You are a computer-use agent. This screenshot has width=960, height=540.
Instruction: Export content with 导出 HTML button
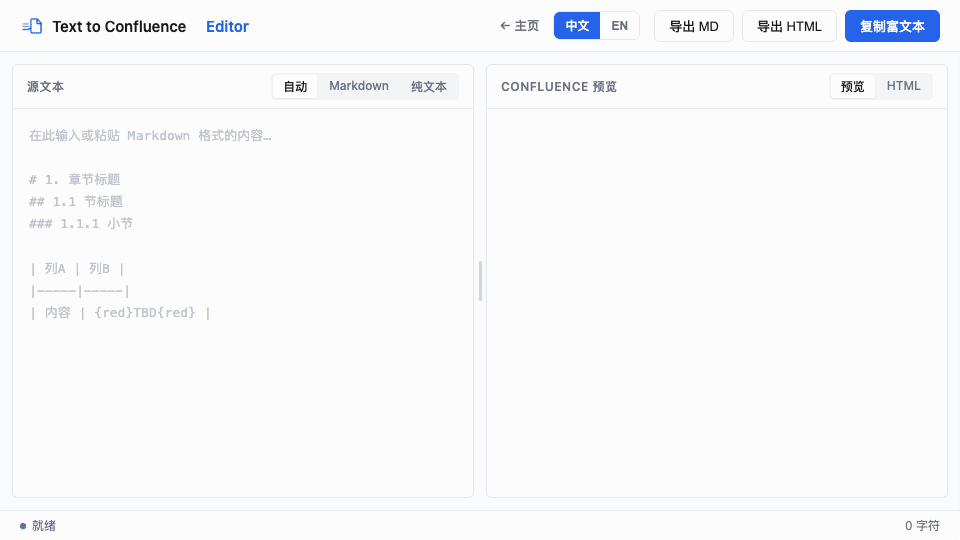(789, 26)
